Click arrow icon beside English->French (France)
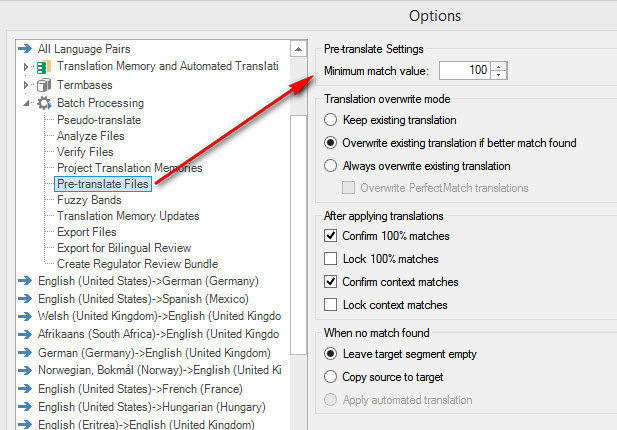This screenshot has height=430, width=617. pos(25,389)
